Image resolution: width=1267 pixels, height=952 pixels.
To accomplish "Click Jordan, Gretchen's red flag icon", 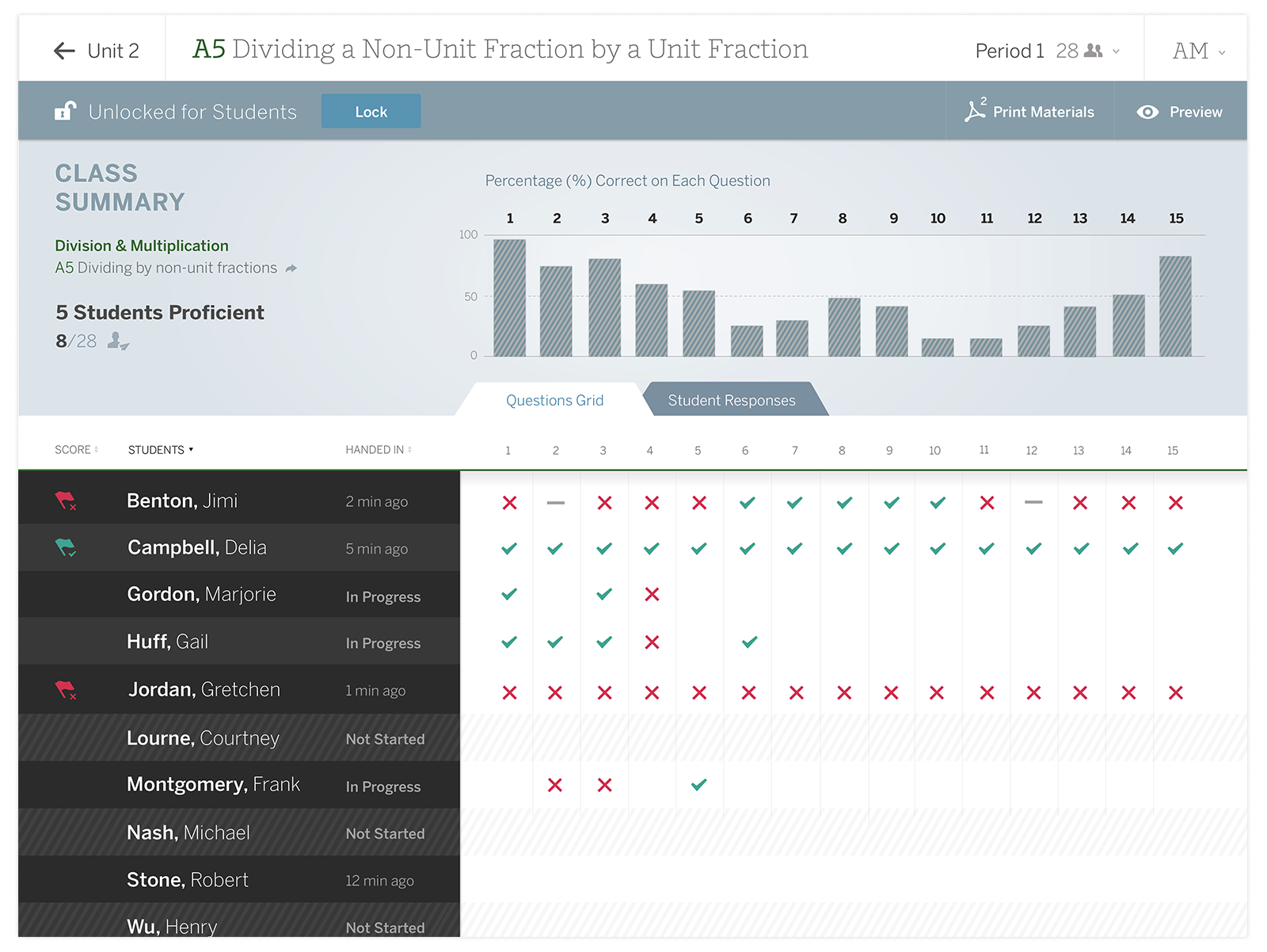I will (x=66, y=690).
